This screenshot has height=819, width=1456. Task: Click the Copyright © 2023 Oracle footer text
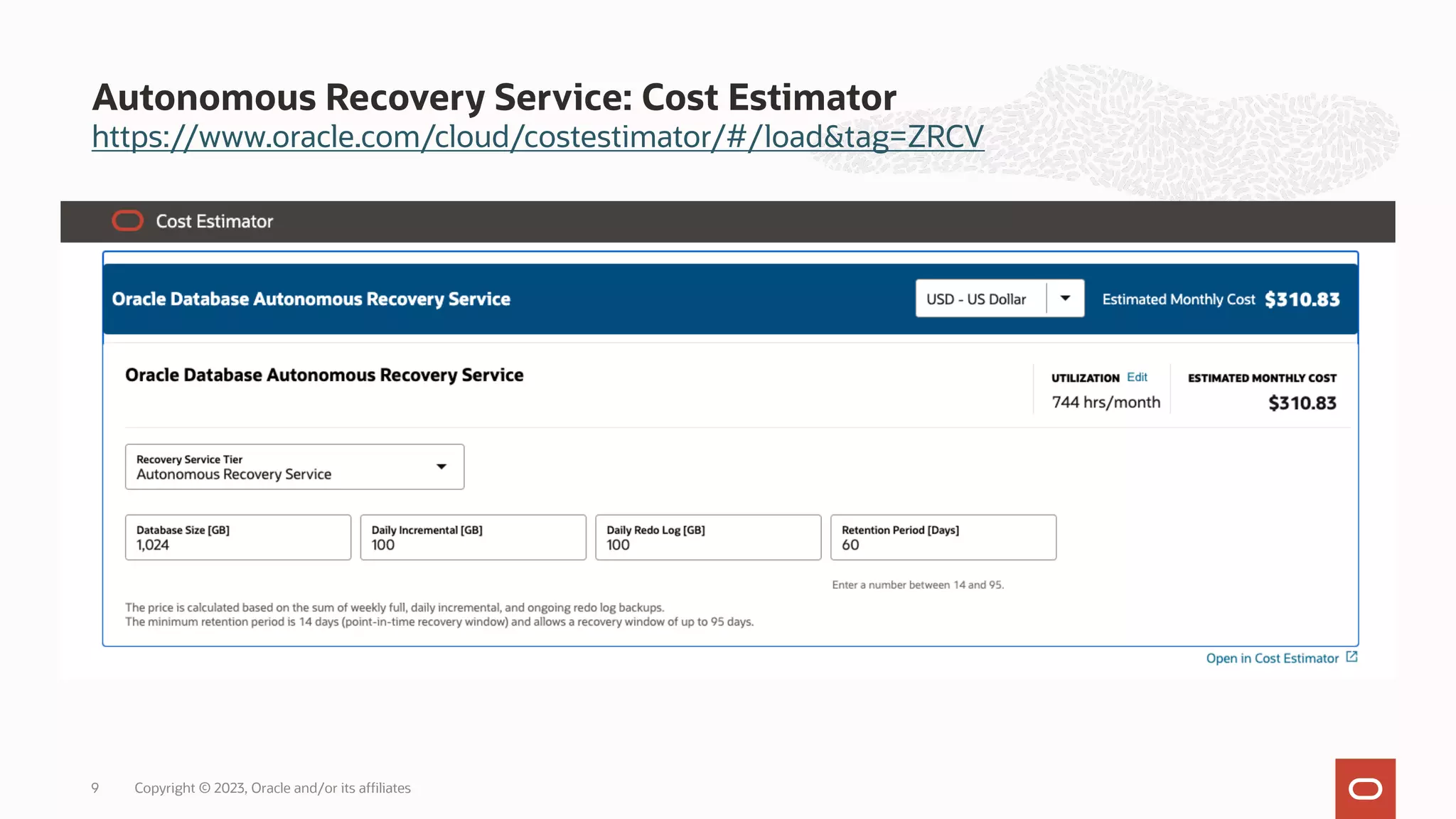[x=272, y=788]
